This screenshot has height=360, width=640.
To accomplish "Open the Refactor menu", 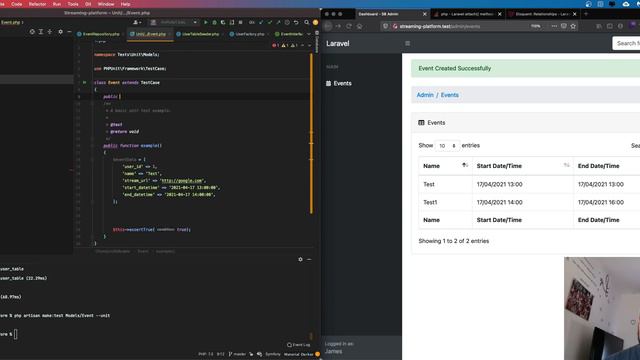I will pyautogui.click(x=37, y=4).
